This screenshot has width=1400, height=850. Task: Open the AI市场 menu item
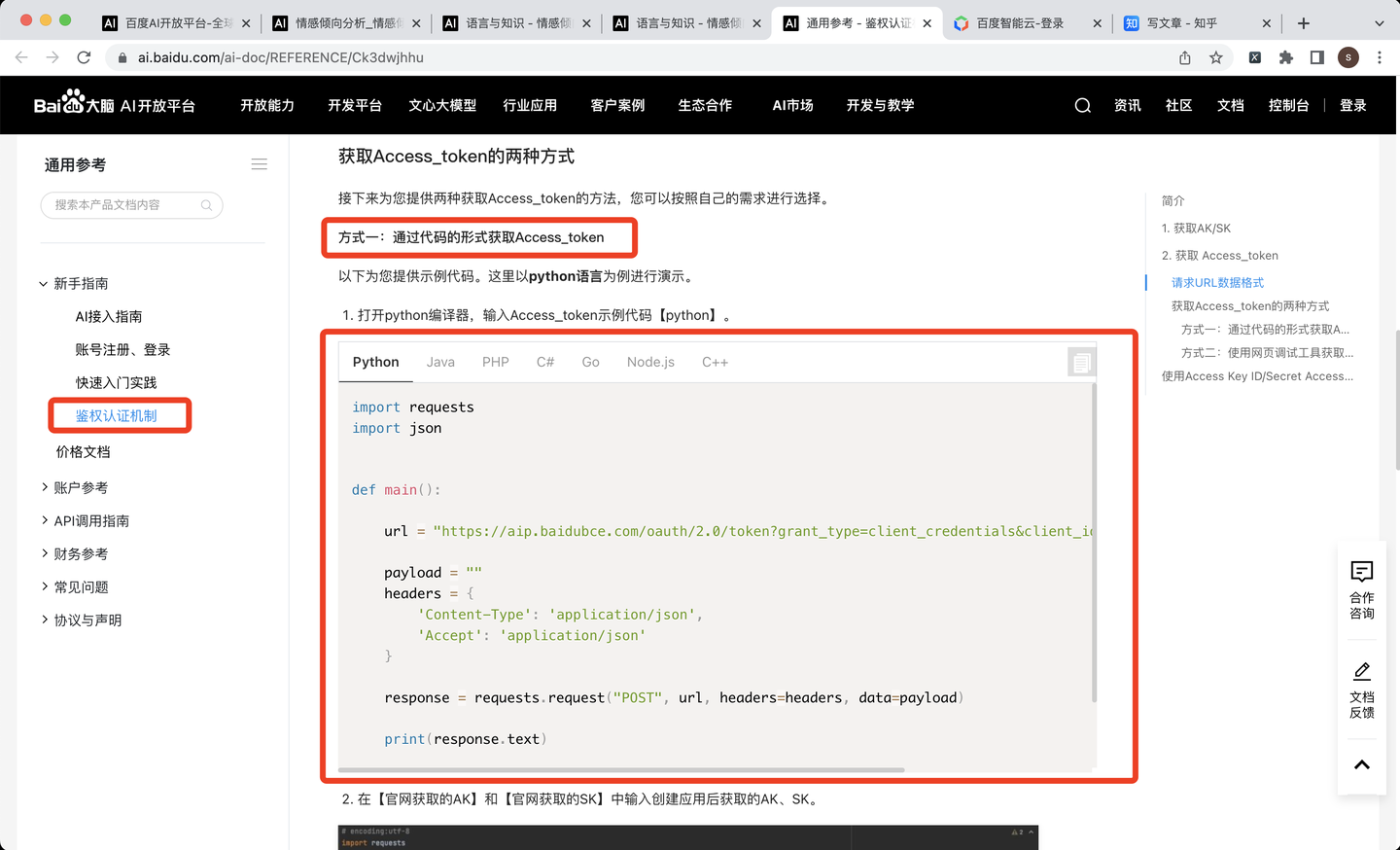pyautogui.click(x=792, y=105)
